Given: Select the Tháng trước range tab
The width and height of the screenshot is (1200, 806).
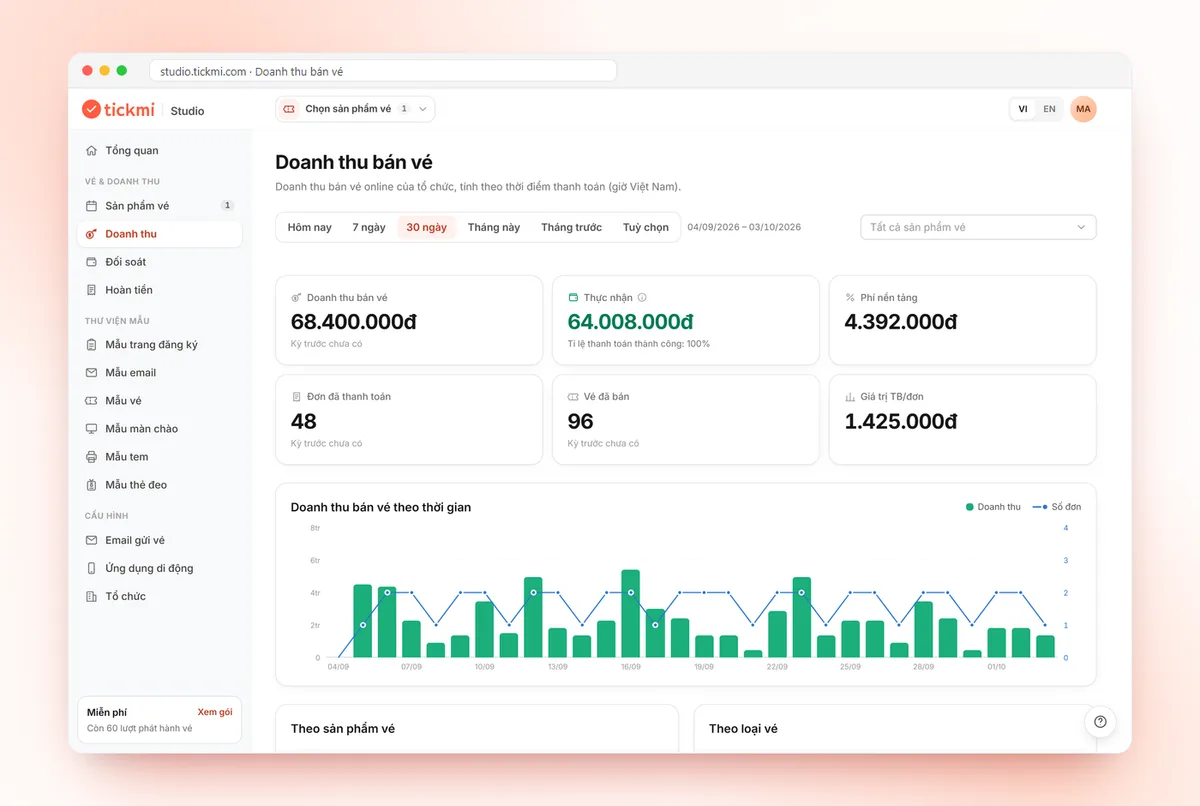Looking at the screenshot, I should click(x=572, y=227).
